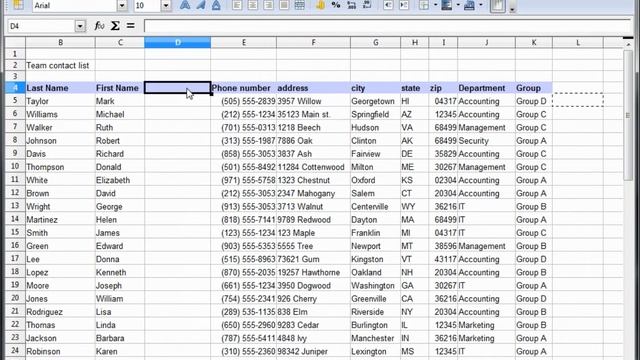Click the 'Elizabeth' first name cell
640x360 pixels.
point(120,180)
